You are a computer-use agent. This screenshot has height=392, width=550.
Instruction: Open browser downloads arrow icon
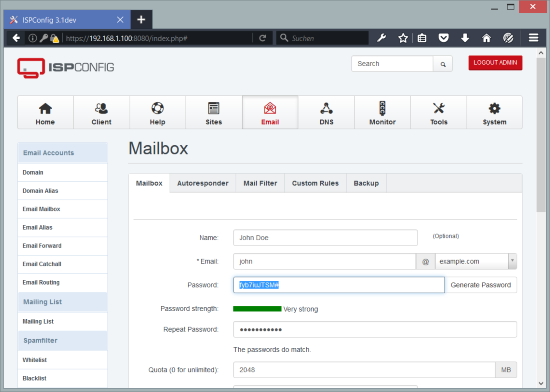click(x=465, y=38)
